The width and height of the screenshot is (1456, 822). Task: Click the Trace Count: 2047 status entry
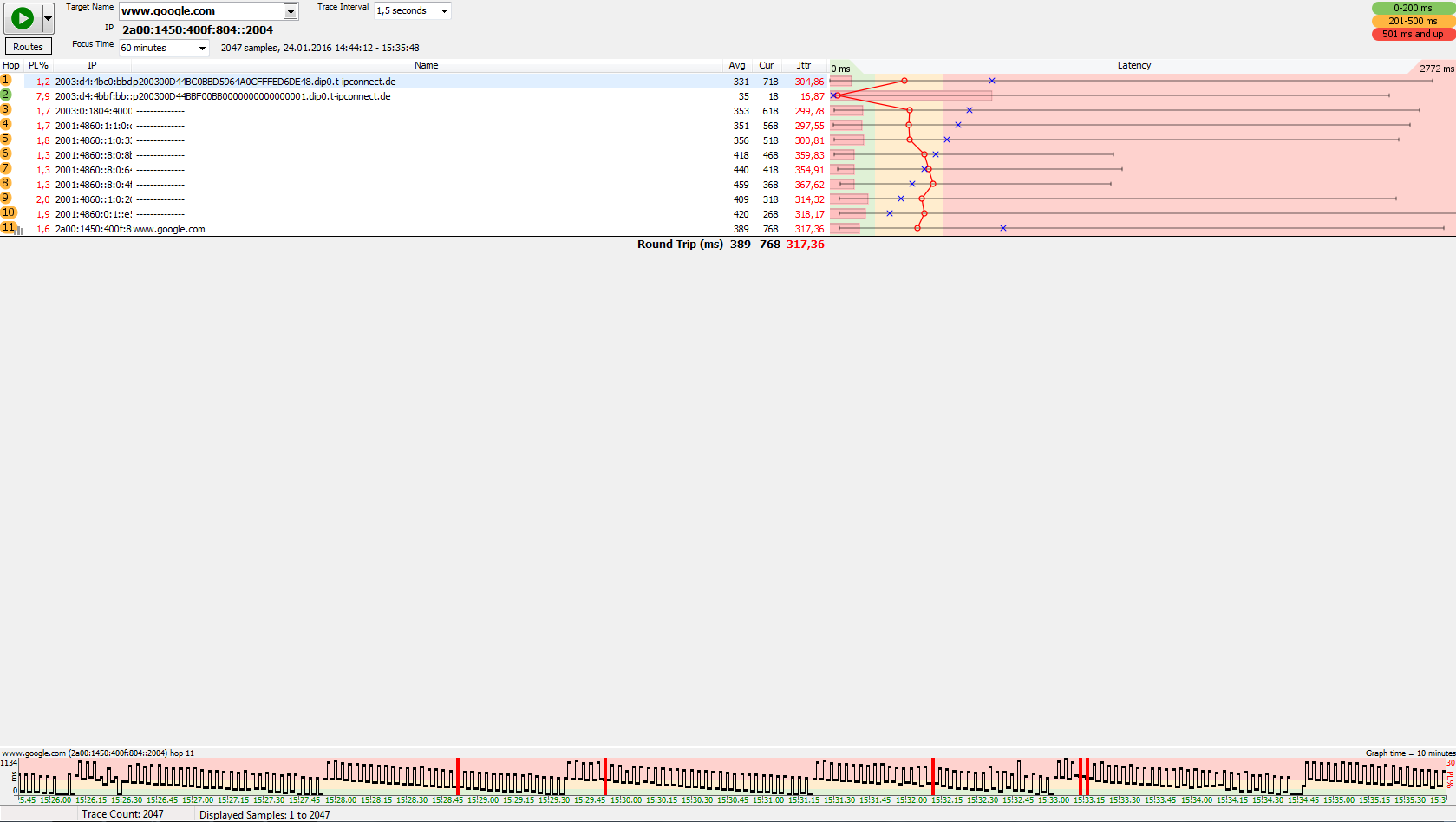122,815
